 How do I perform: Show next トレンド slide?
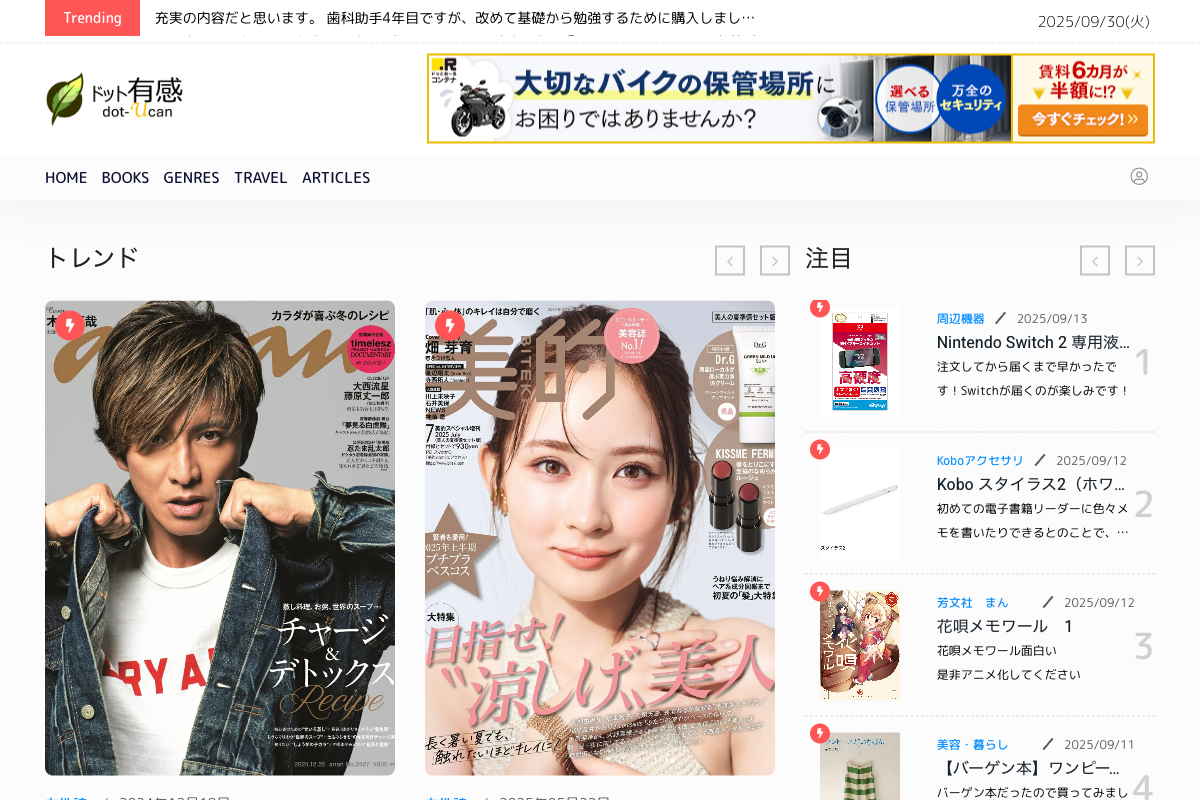pos(775,261)
